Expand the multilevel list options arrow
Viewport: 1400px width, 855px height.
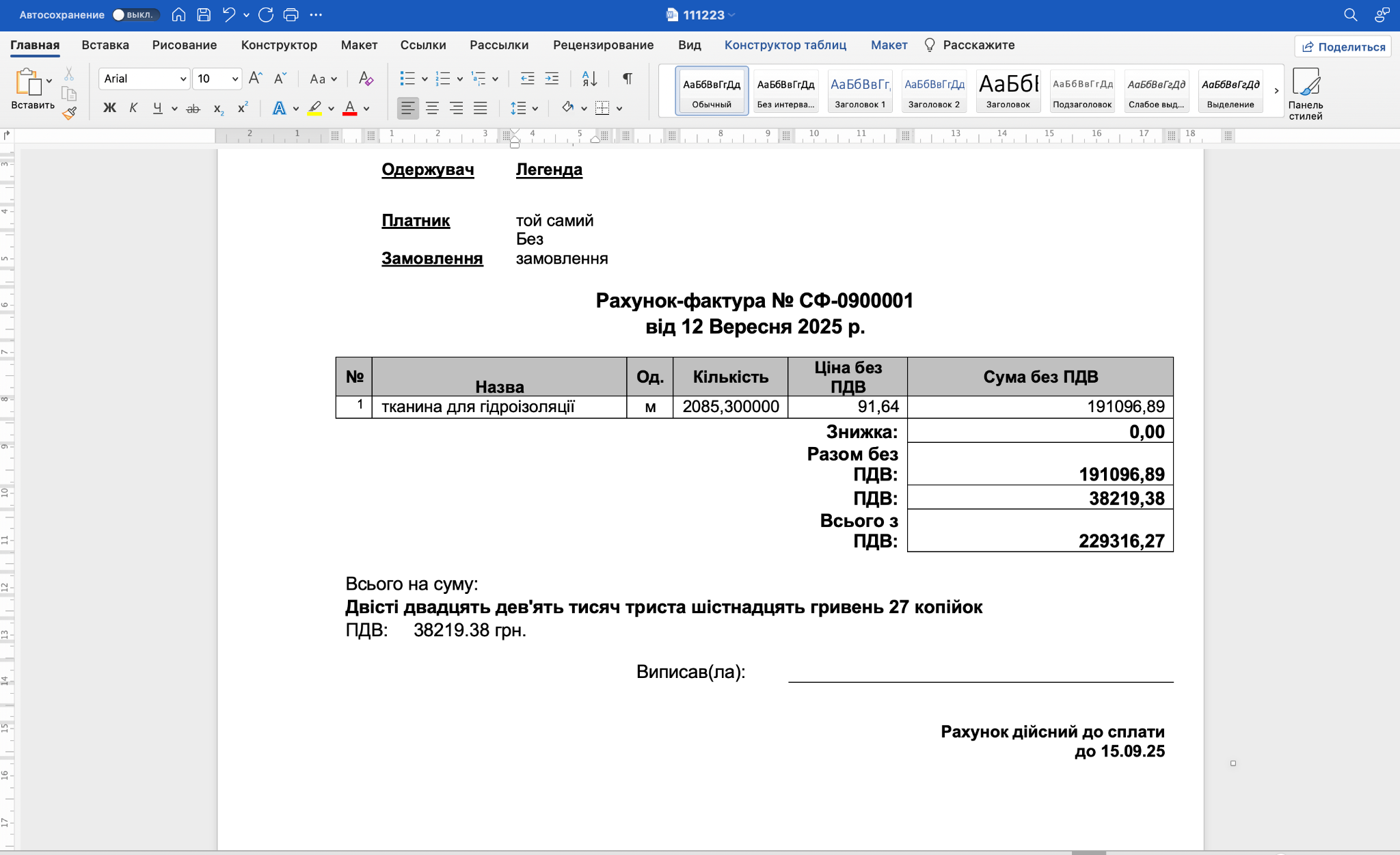coord(496,79)
